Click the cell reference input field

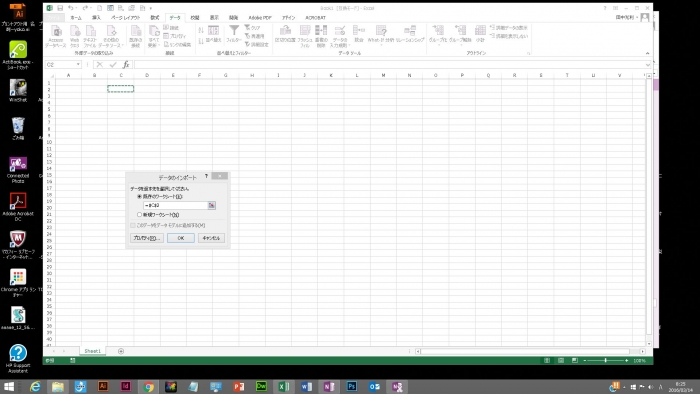(175, 205)
